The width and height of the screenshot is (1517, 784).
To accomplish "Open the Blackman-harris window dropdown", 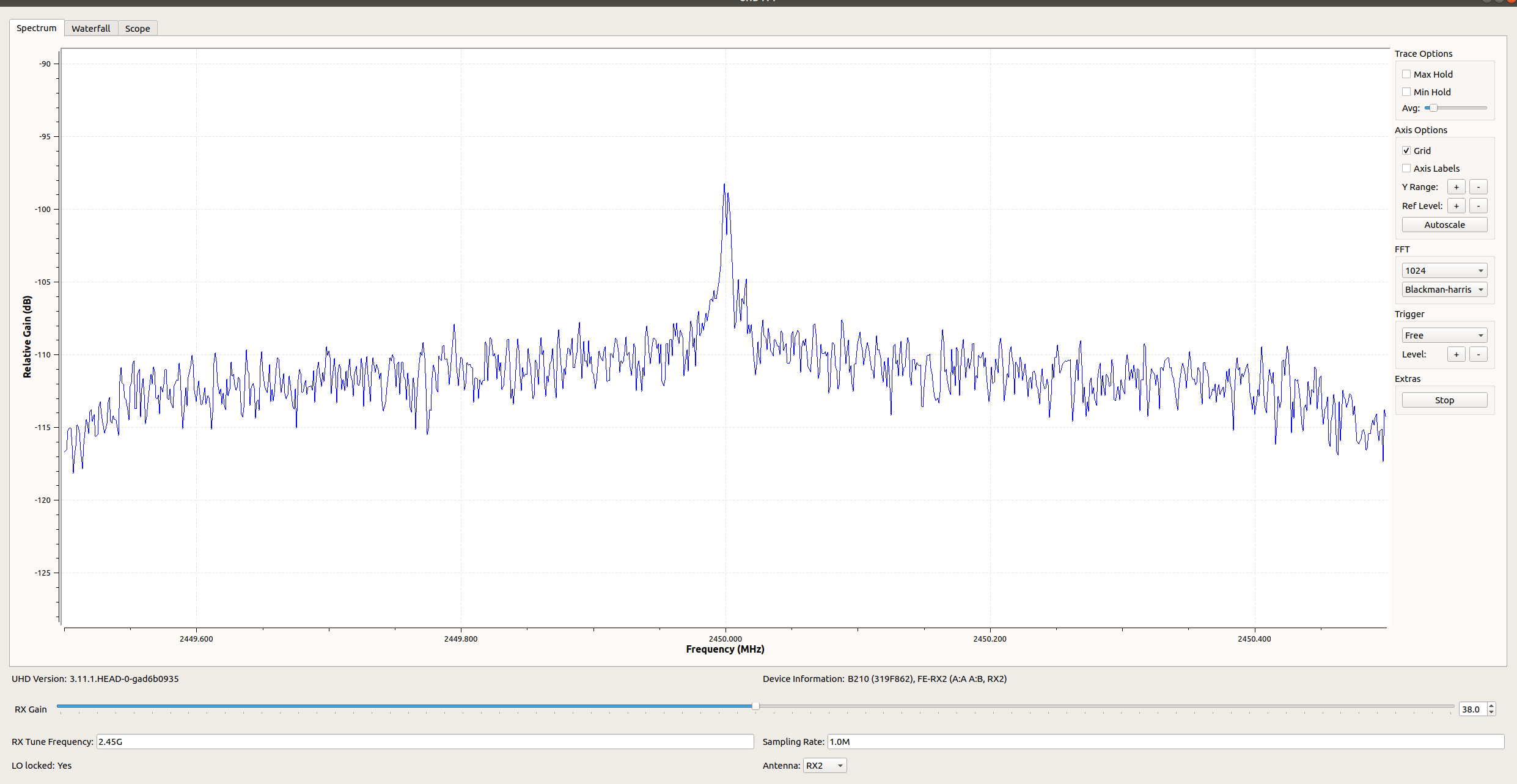I will pos(1444,290).
